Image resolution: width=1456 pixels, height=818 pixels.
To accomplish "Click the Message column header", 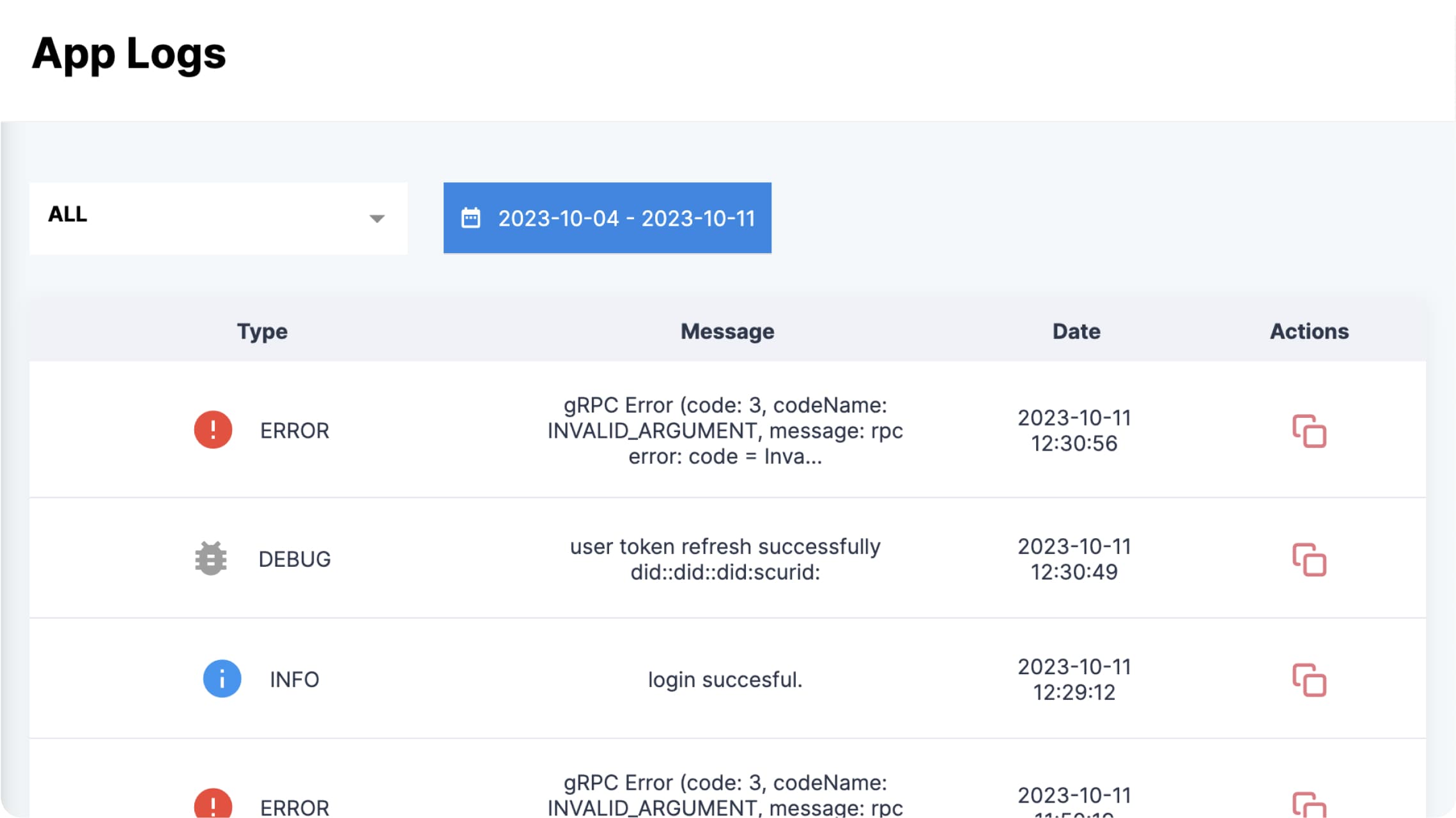I will (x=727, y=331).
